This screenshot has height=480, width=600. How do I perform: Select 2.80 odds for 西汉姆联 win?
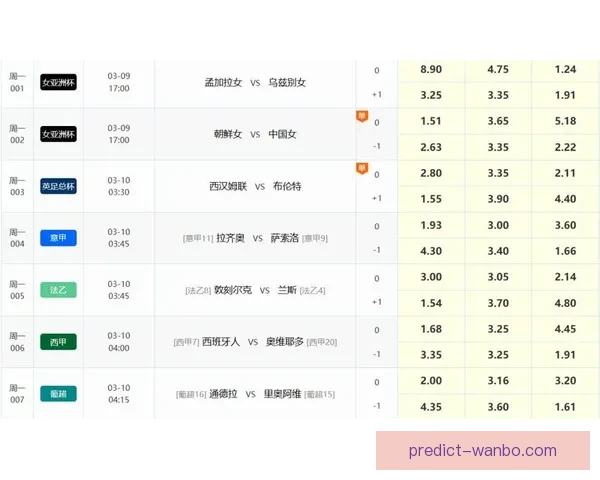pos(431,173)
